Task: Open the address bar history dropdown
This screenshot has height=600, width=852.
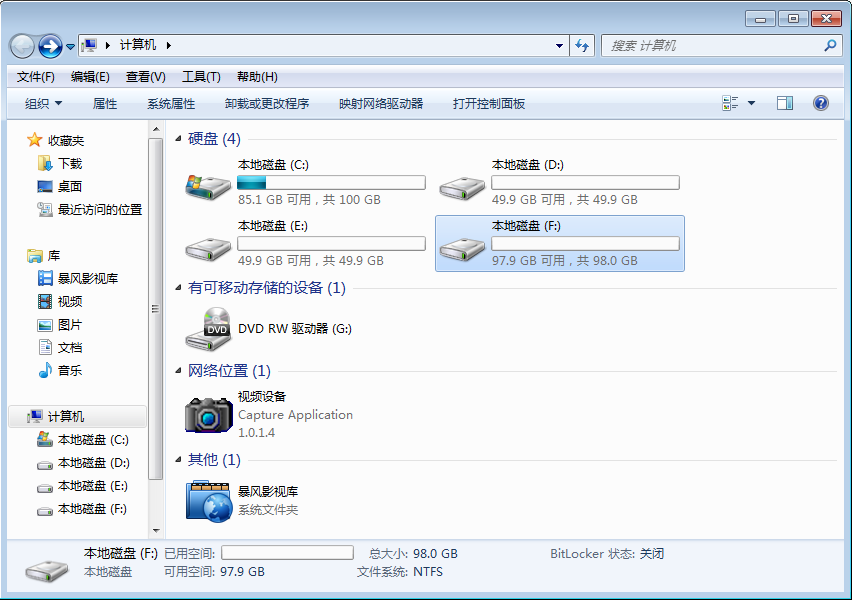Action: tap(559, 46)
